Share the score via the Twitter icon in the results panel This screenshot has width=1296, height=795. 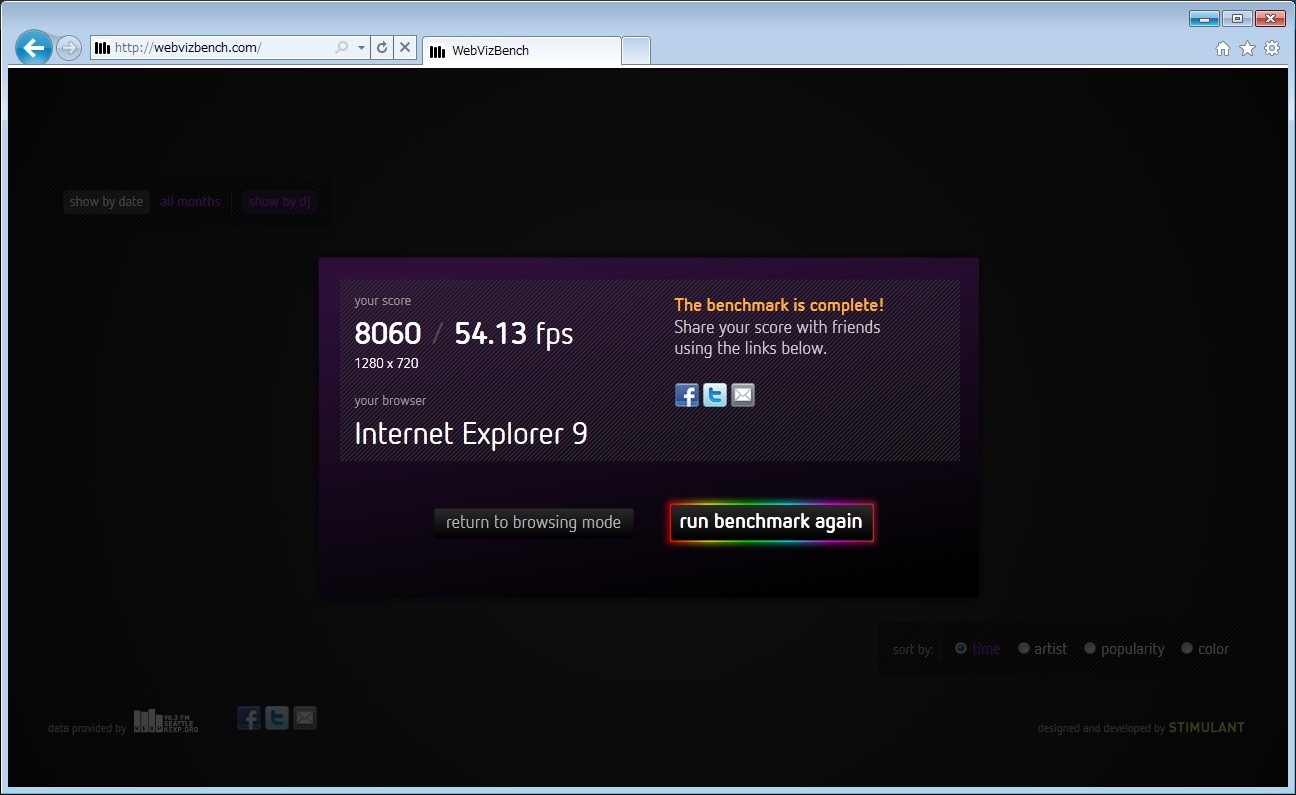715,395
